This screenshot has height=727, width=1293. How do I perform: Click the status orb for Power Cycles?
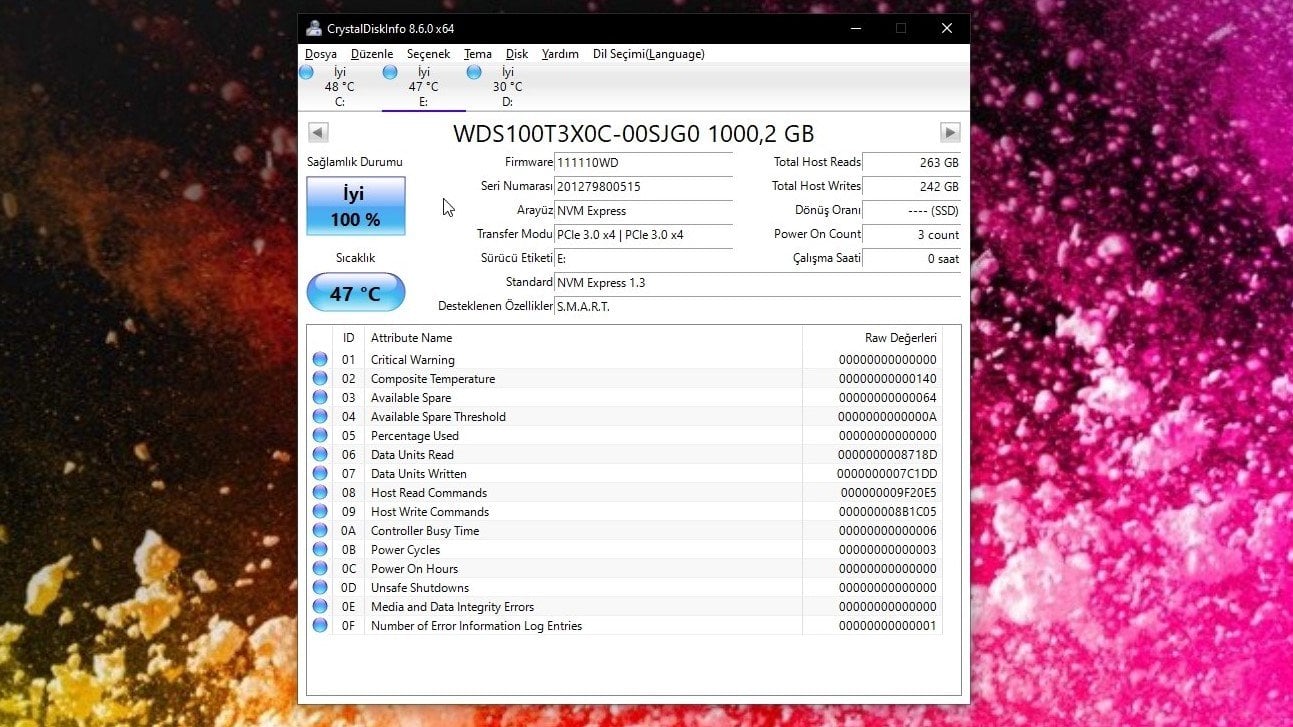point(320,549)
